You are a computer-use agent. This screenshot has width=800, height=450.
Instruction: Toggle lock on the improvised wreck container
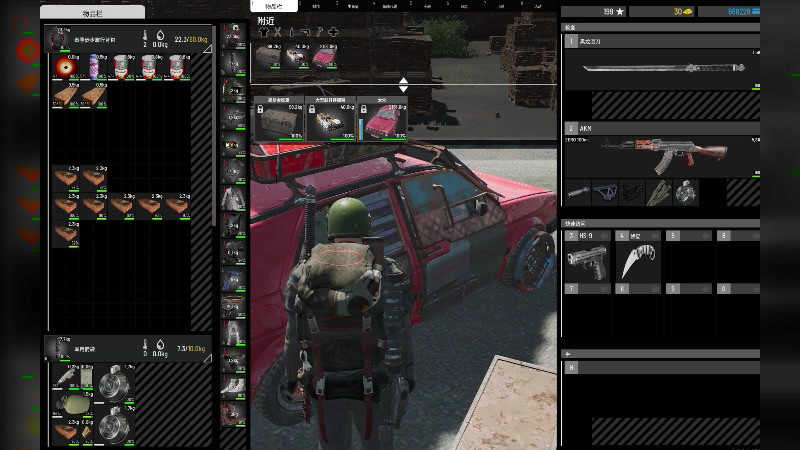(x=312, y=109)
